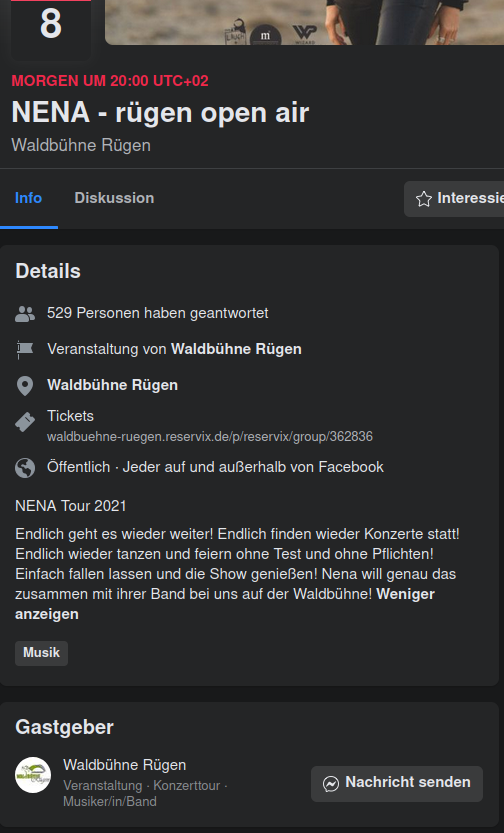Click '529 Personen haben geantwortet'

pos(158,313)
